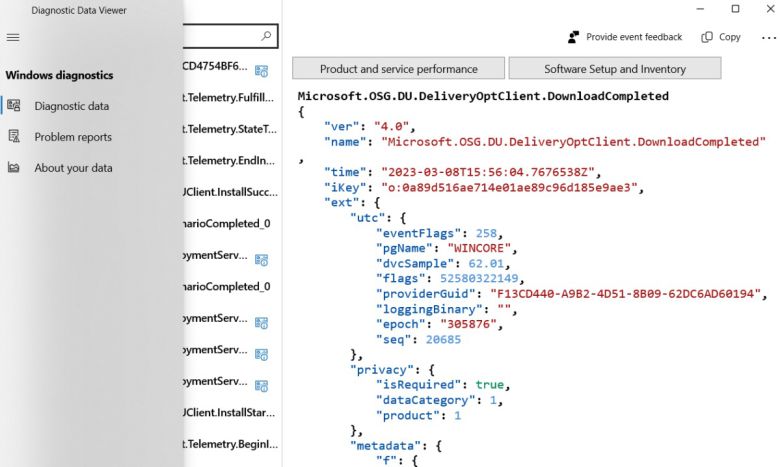Click the DownloadCompleted event title heading
Image resolution: width=780 pixels, height=467 pixels.
click(483, 96)
